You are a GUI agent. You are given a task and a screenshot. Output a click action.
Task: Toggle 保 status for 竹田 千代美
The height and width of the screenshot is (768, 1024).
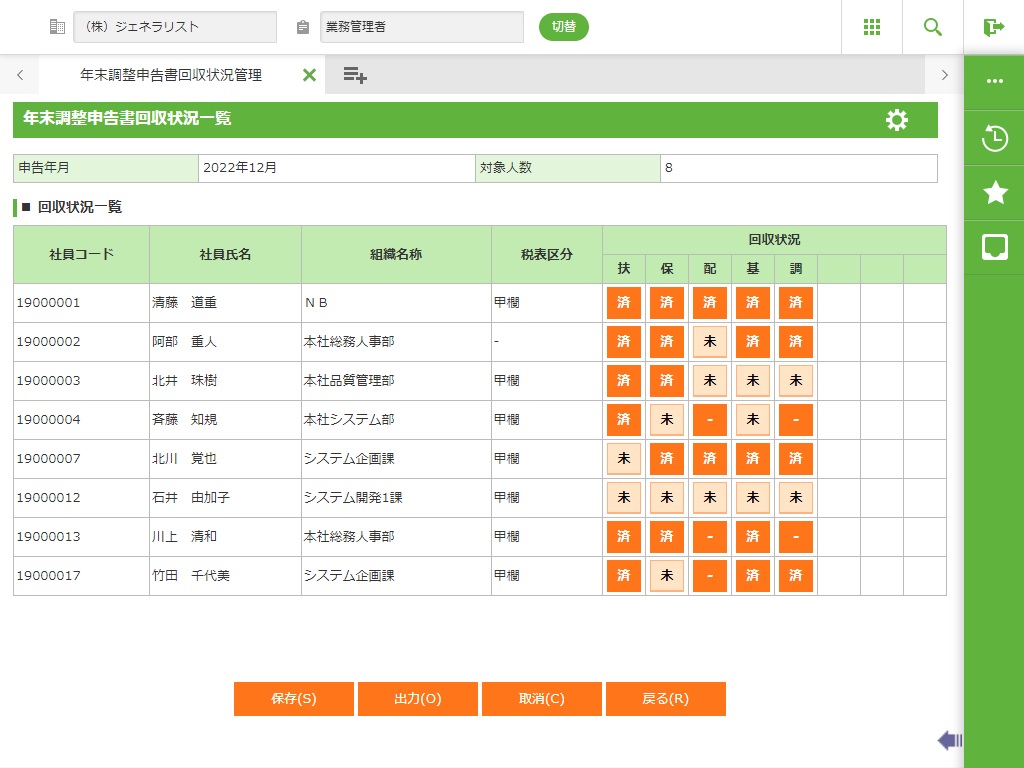coord(667,576)
